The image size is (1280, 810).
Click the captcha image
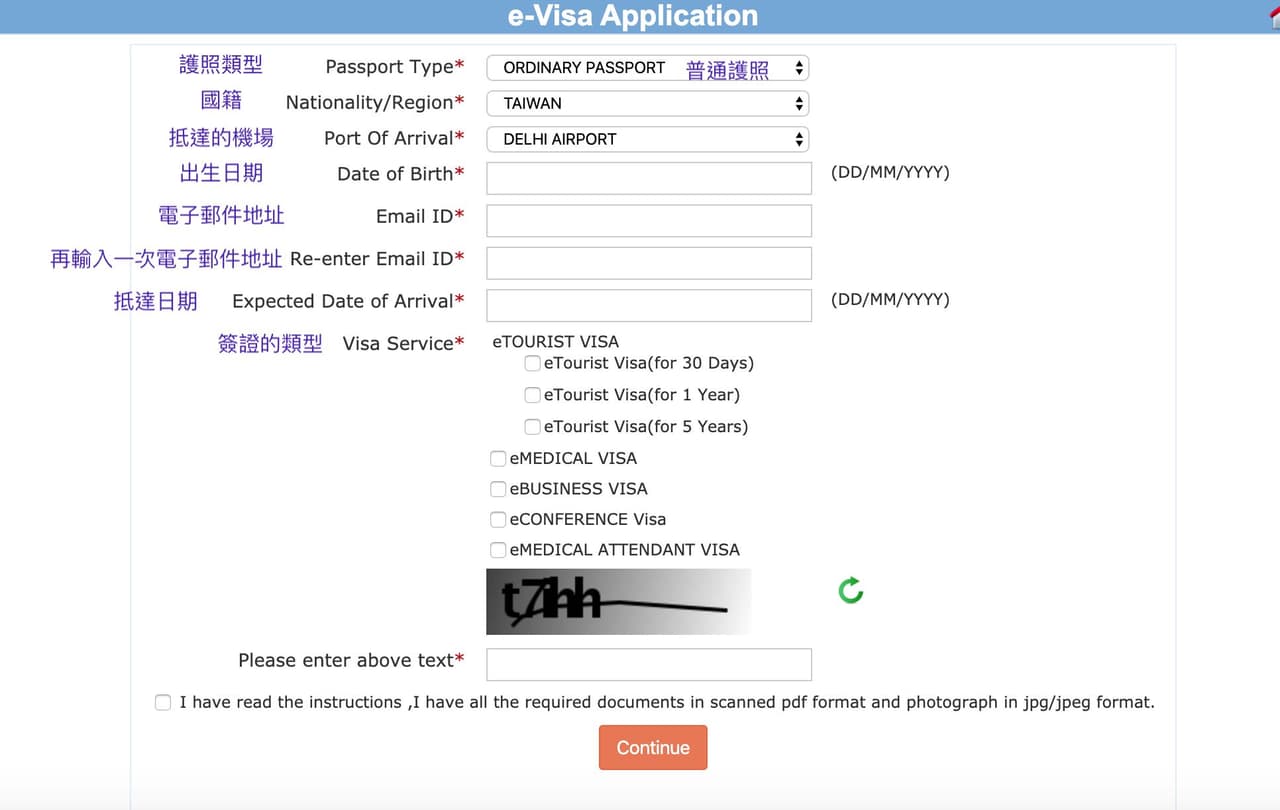point(618,602)
